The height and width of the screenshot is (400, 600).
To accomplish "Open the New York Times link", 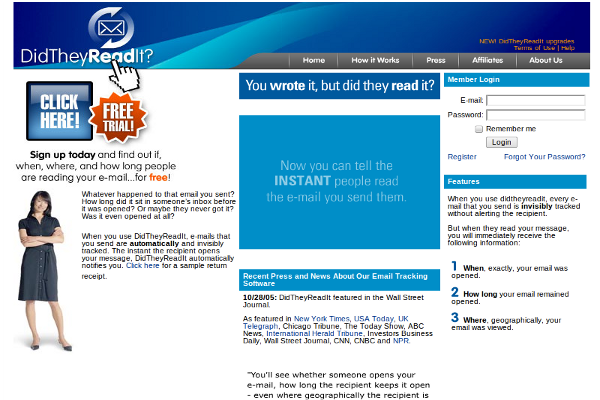I will [321, 318].
